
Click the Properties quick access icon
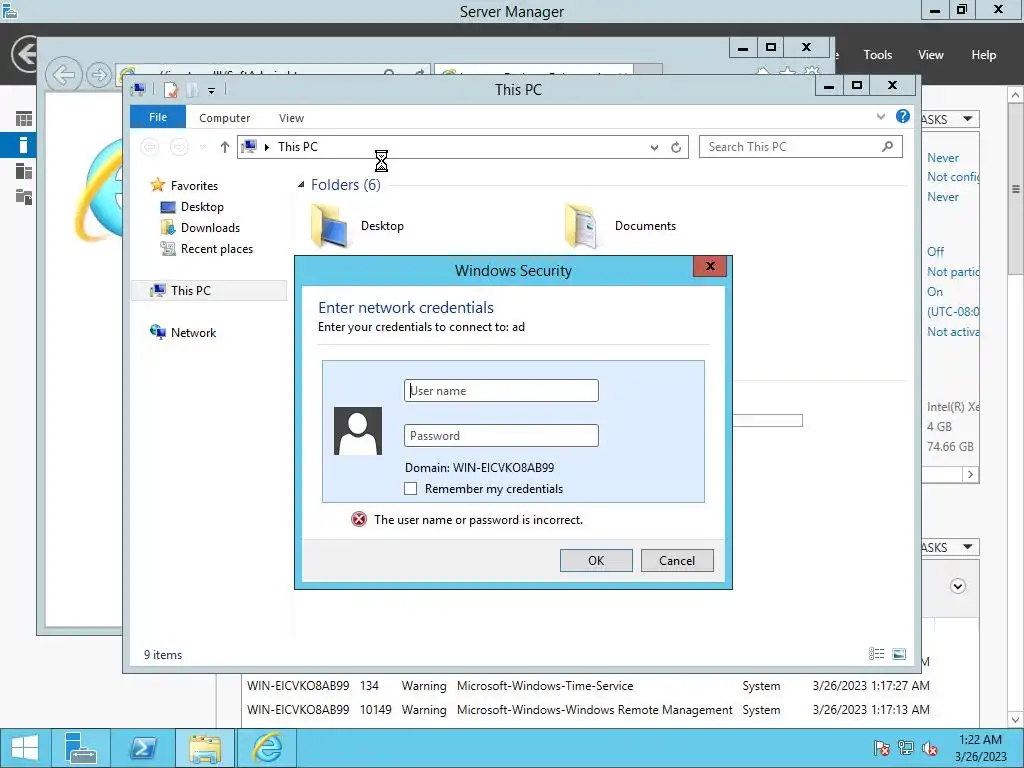point(170,90)
